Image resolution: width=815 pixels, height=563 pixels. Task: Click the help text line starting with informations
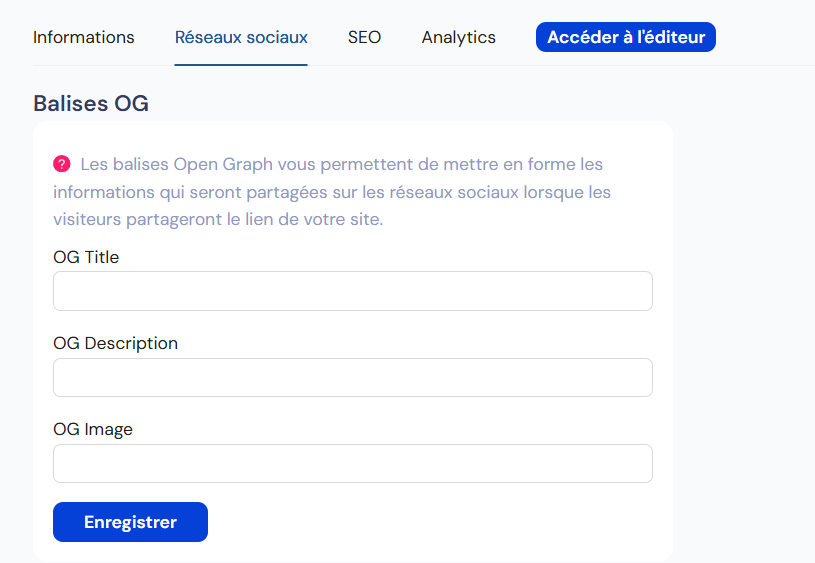(332, 192)
